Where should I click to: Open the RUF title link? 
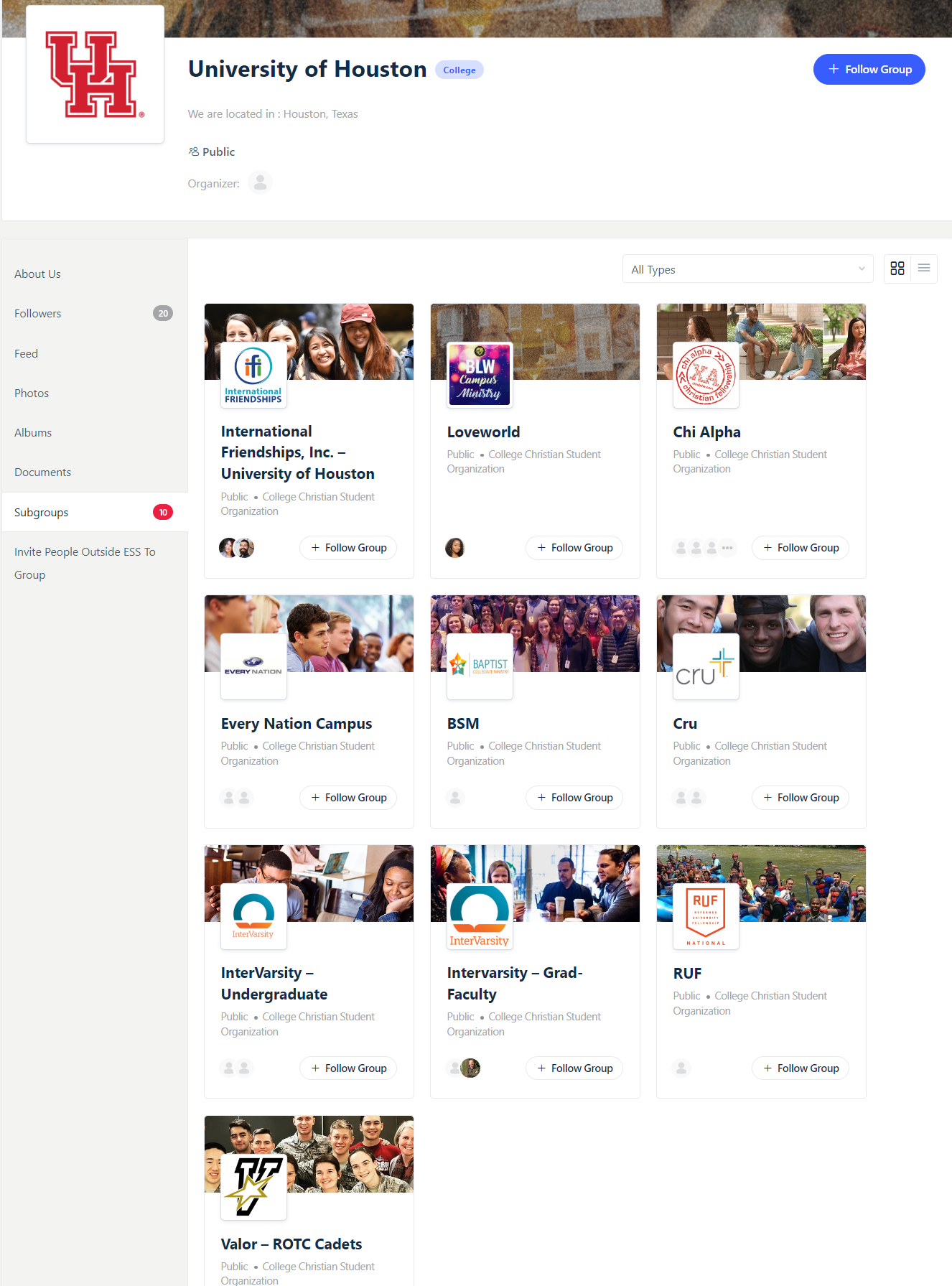[687, 974]
